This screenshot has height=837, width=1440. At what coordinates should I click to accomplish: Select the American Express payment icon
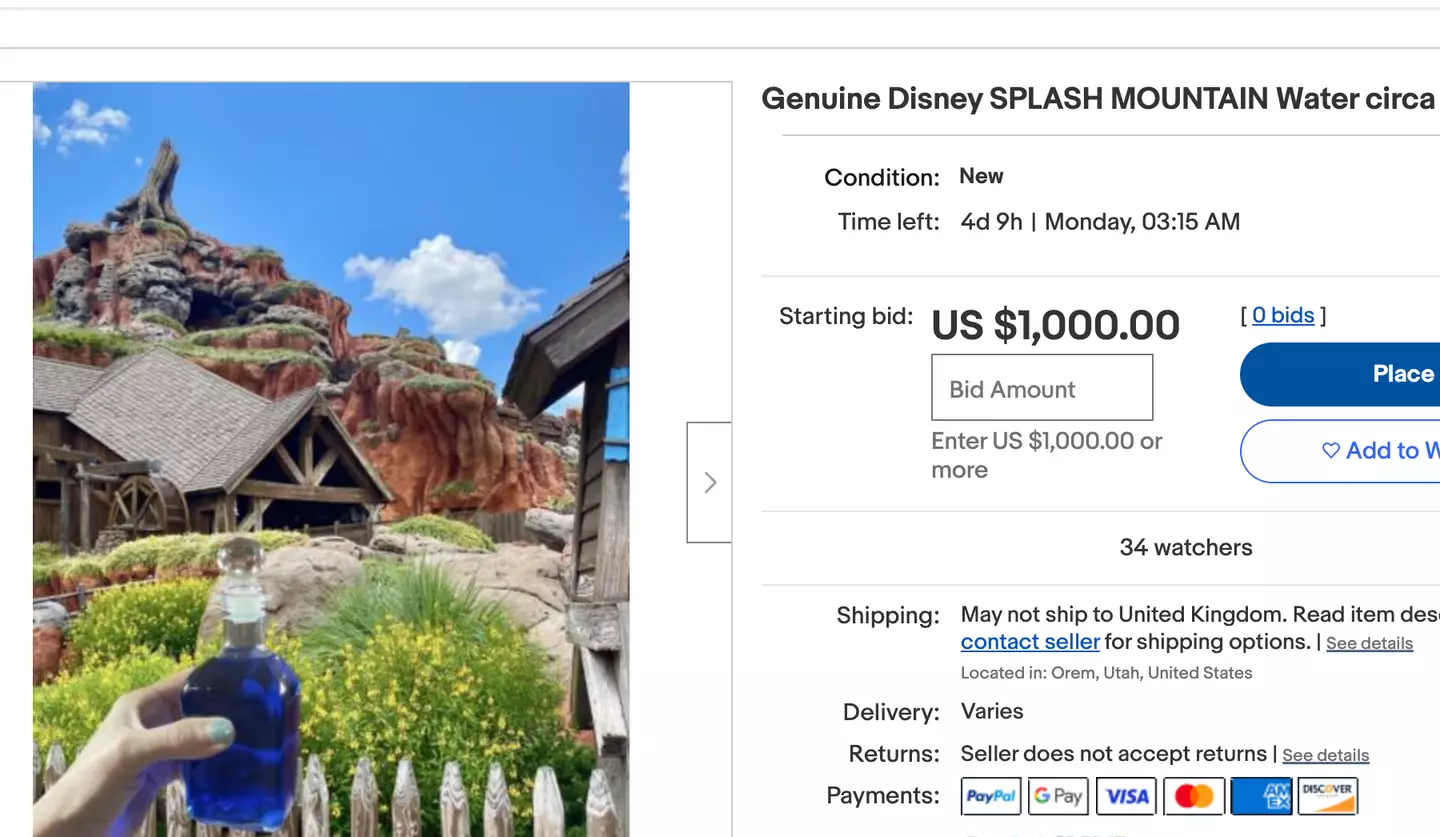[1261, 796]
